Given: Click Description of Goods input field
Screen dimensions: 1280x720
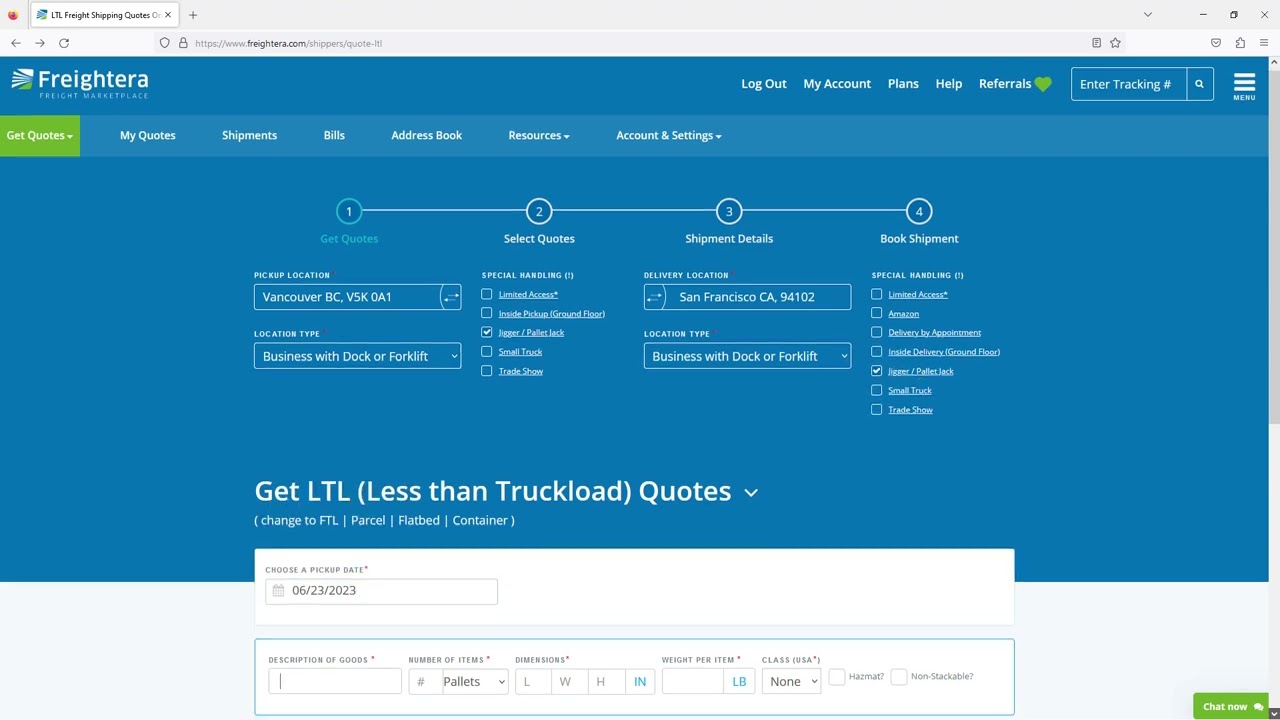Looking at the screenshot, I should 335,682.
